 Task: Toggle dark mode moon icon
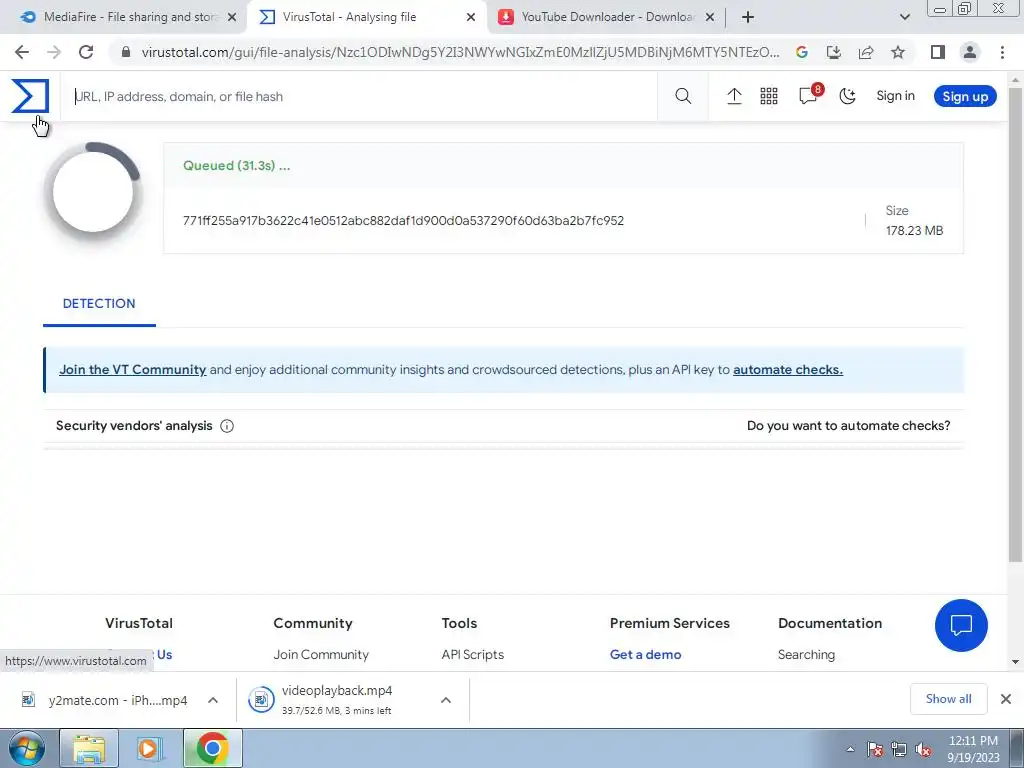pos(847,96)
